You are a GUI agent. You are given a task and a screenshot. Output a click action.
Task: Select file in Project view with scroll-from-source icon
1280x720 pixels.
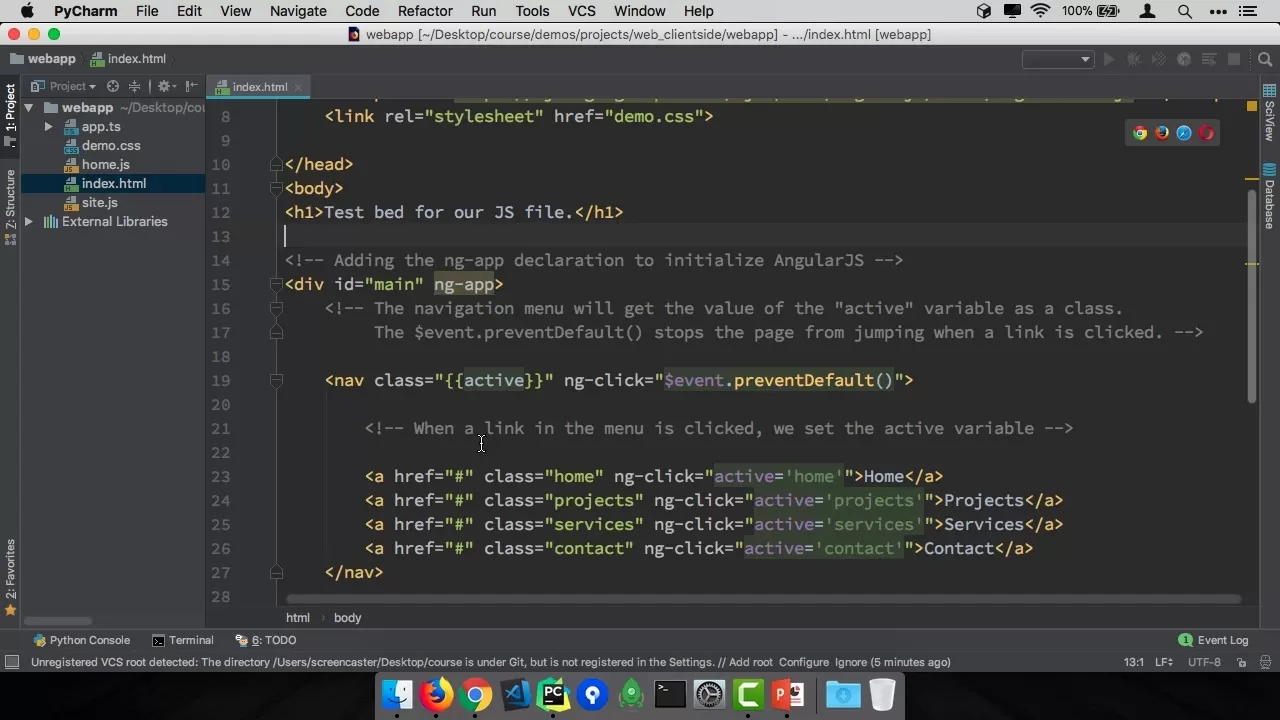[x=112, y=86]
